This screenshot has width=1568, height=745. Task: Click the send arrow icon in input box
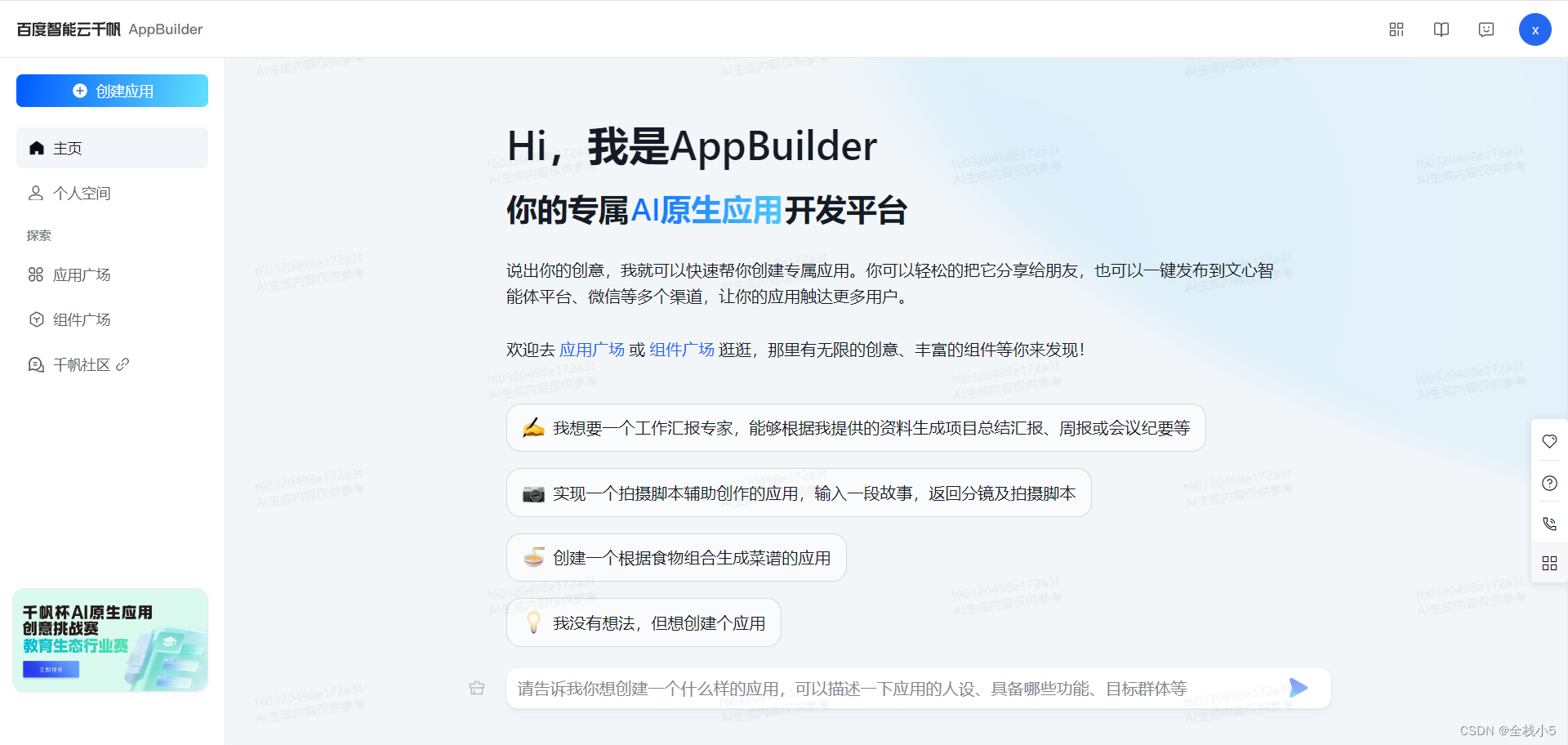1298,688
